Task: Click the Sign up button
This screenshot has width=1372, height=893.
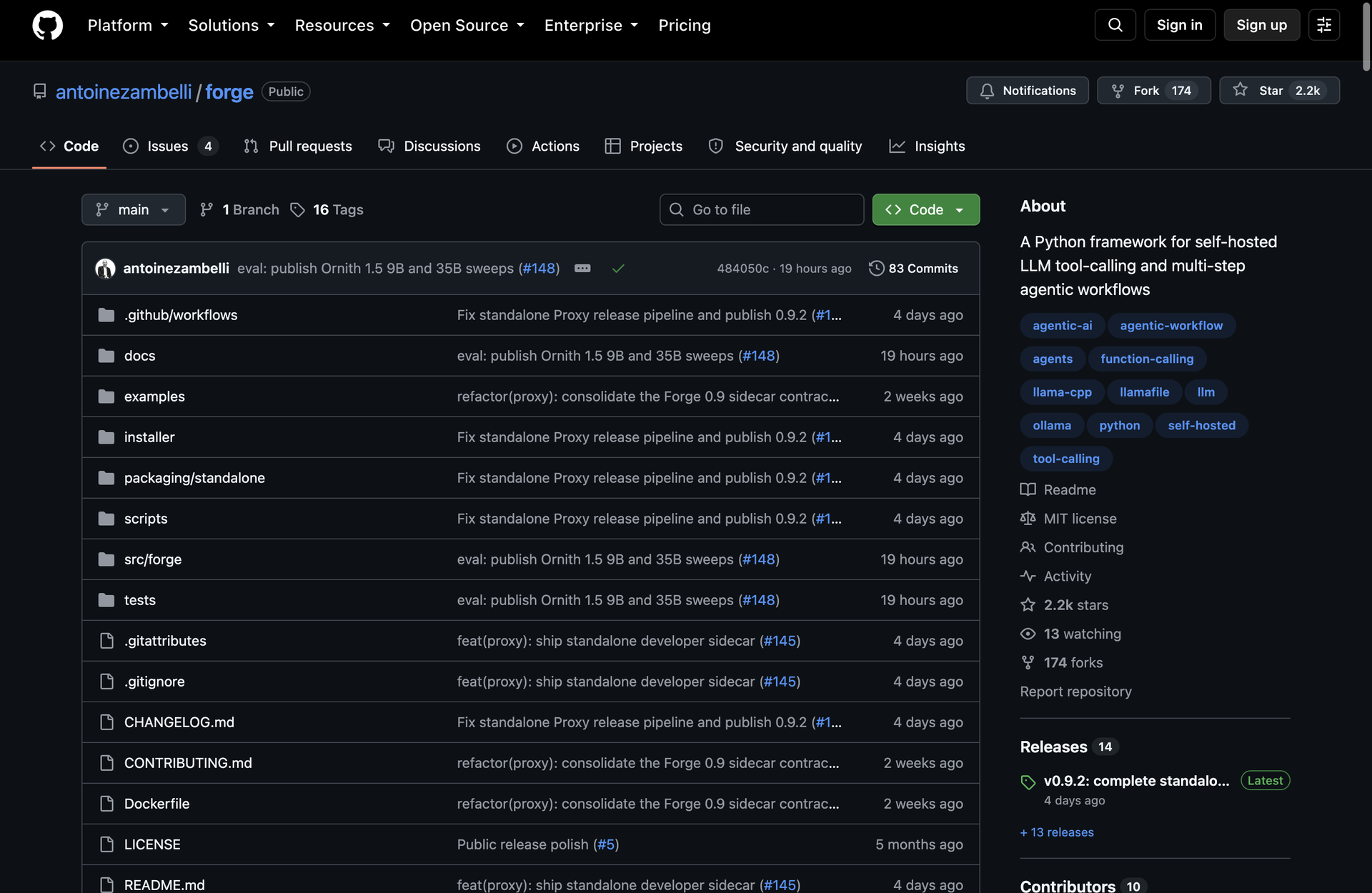Action: pos(1261,25)
